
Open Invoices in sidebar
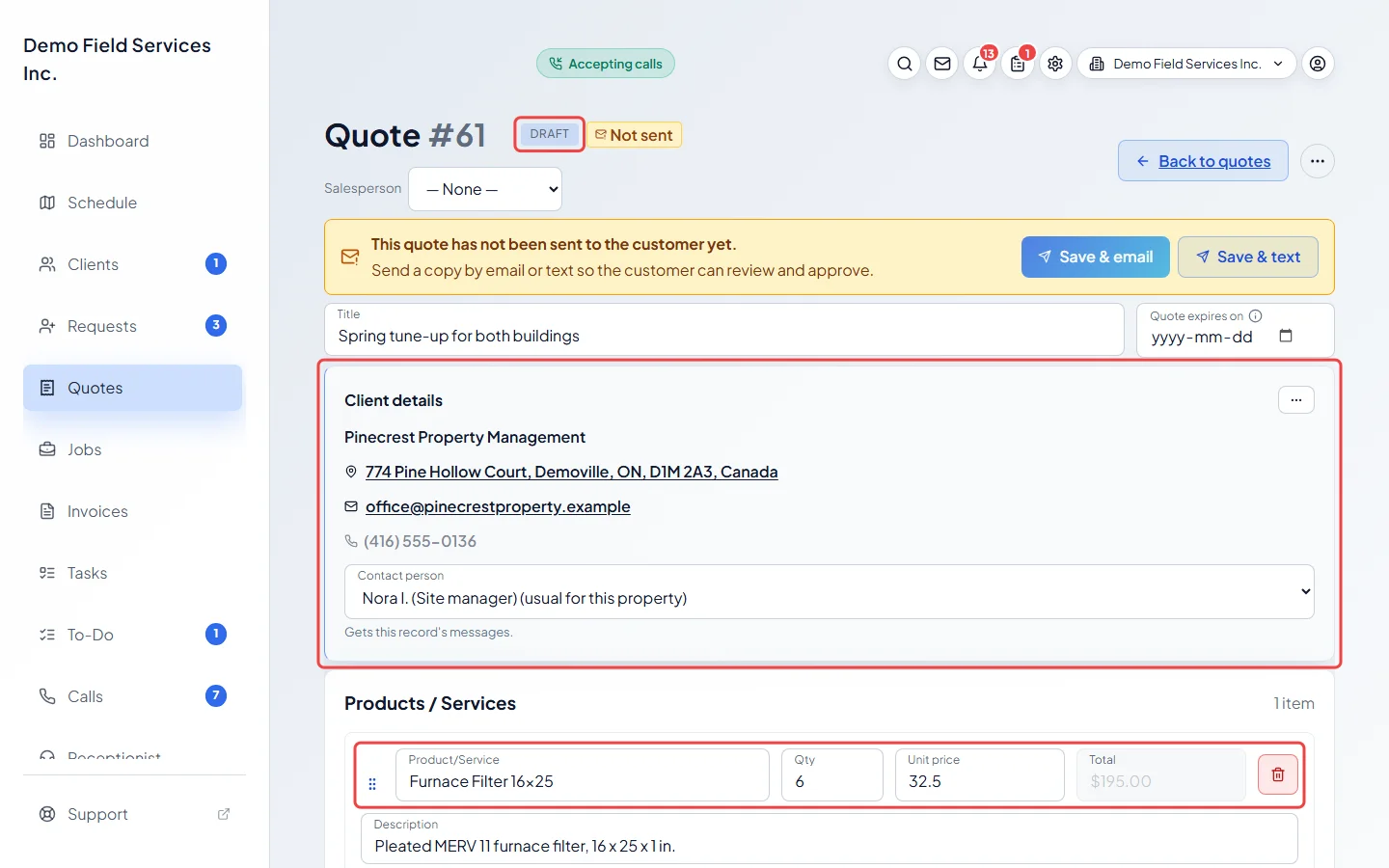[x=133, y=511]
